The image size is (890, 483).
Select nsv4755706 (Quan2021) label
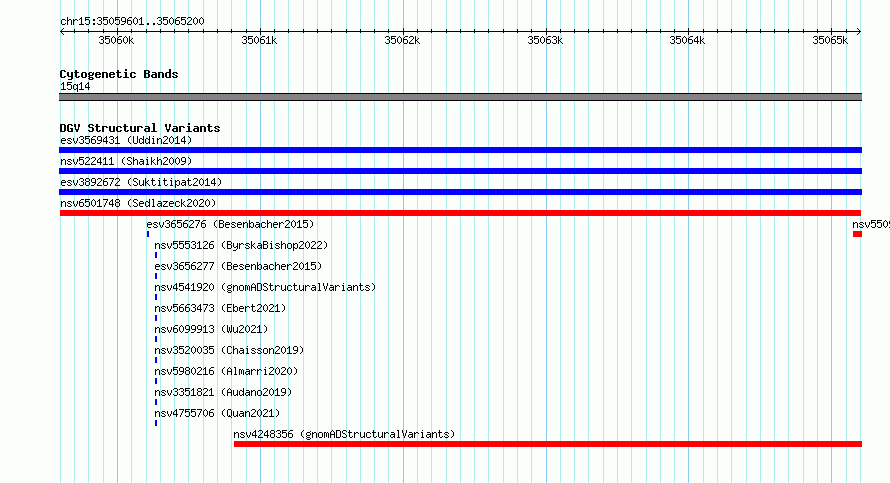(217, 413)
